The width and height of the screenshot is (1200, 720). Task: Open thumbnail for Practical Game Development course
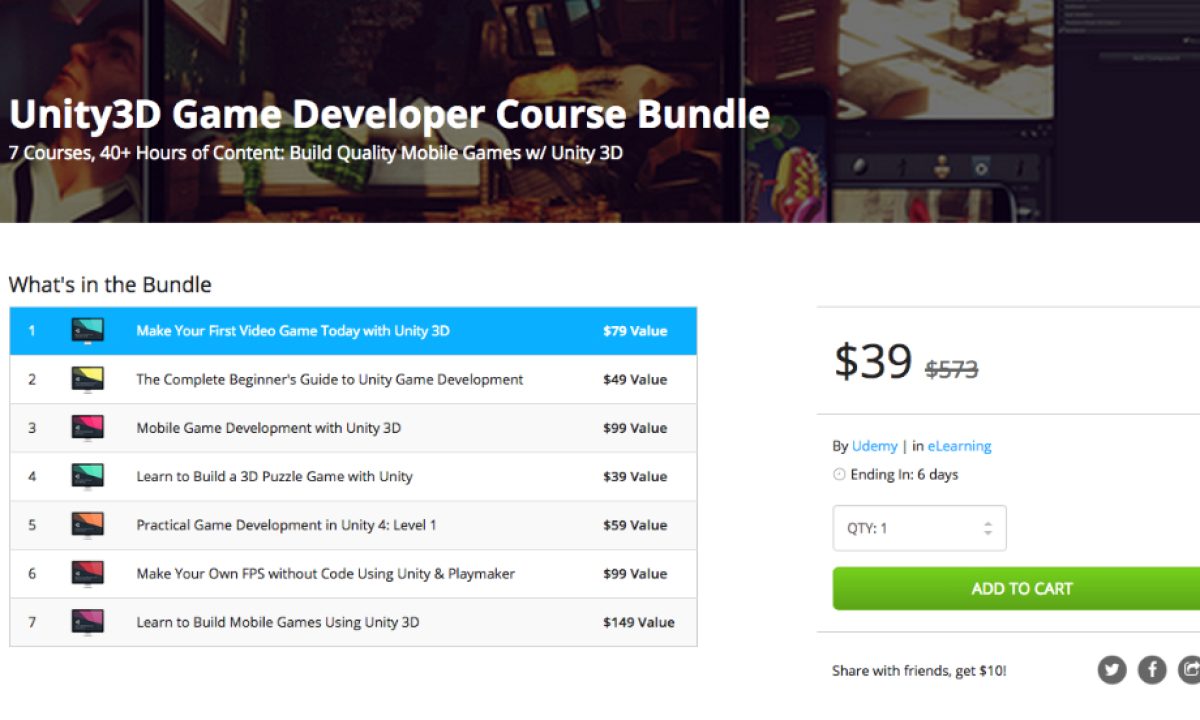point(88,525)
